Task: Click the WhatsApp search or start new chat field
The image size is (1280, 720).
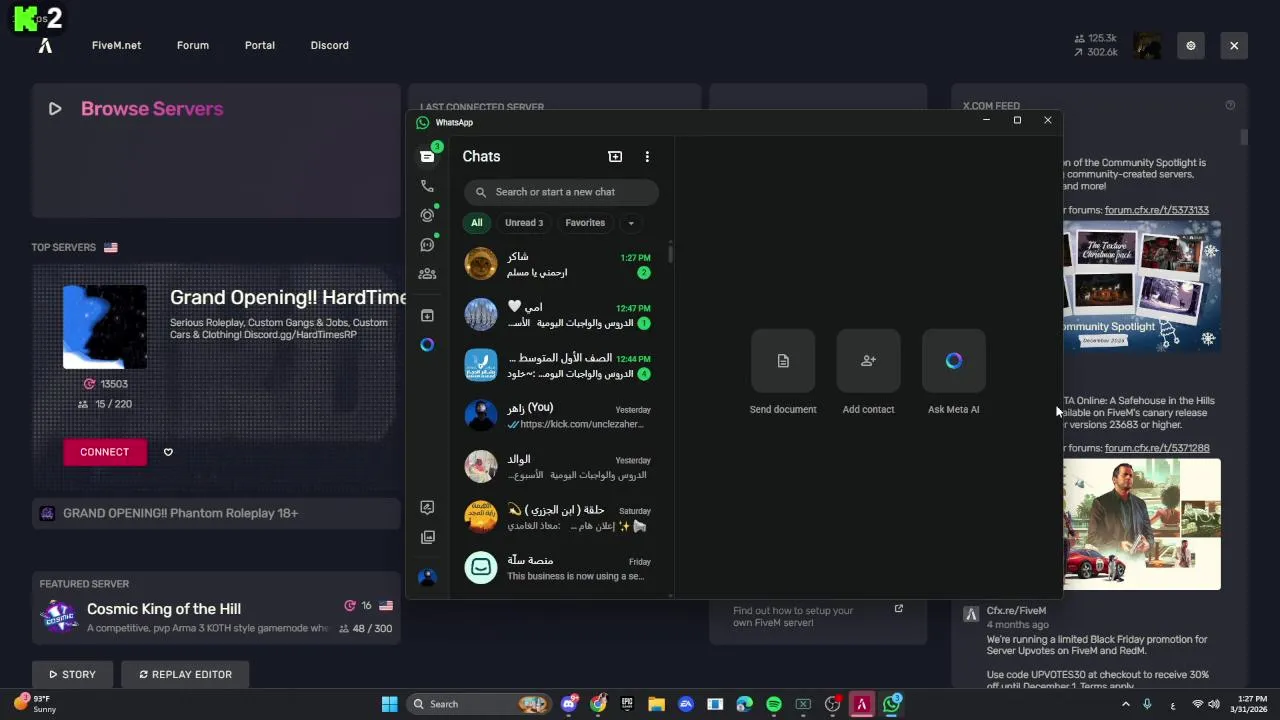Action: tap(561, 192)
